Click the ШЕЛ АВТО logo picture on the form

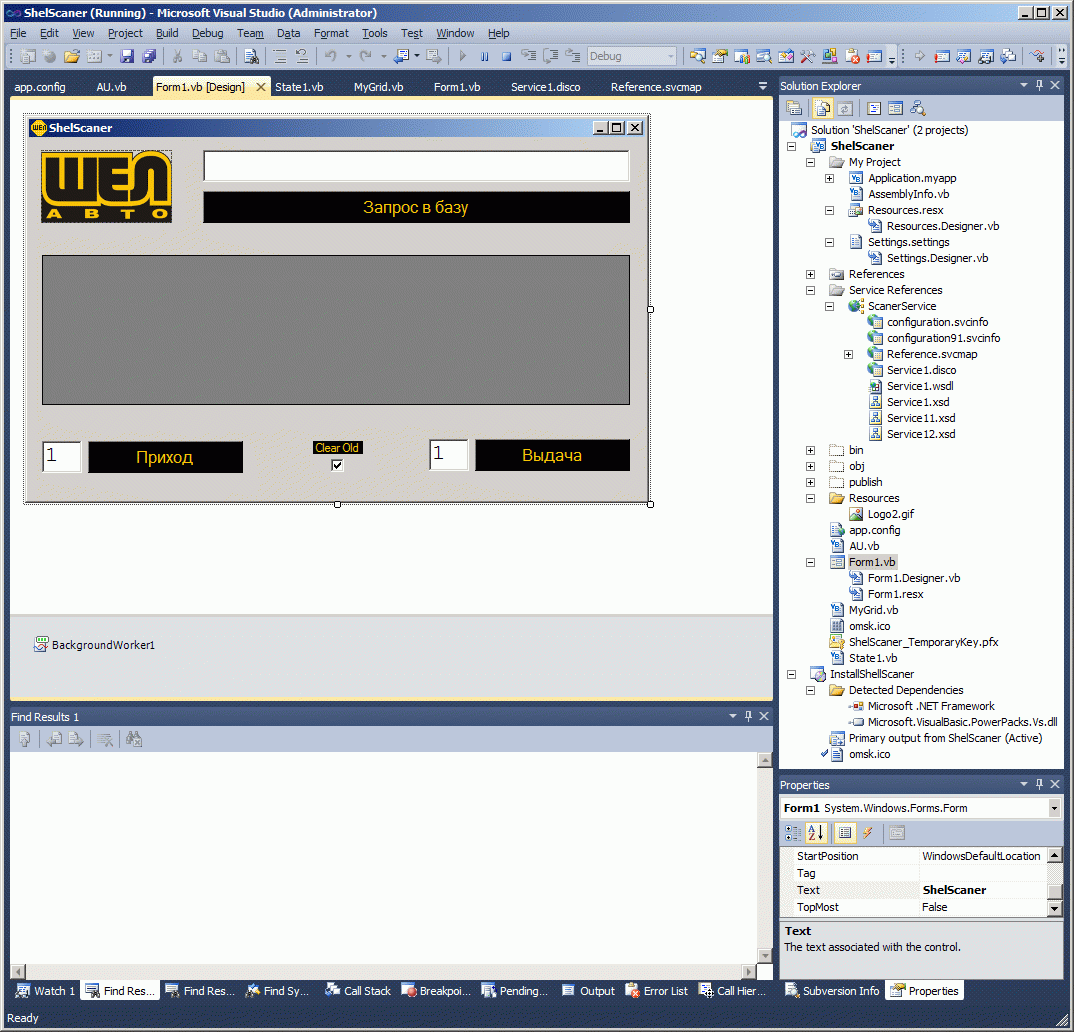tap(106, 186)
